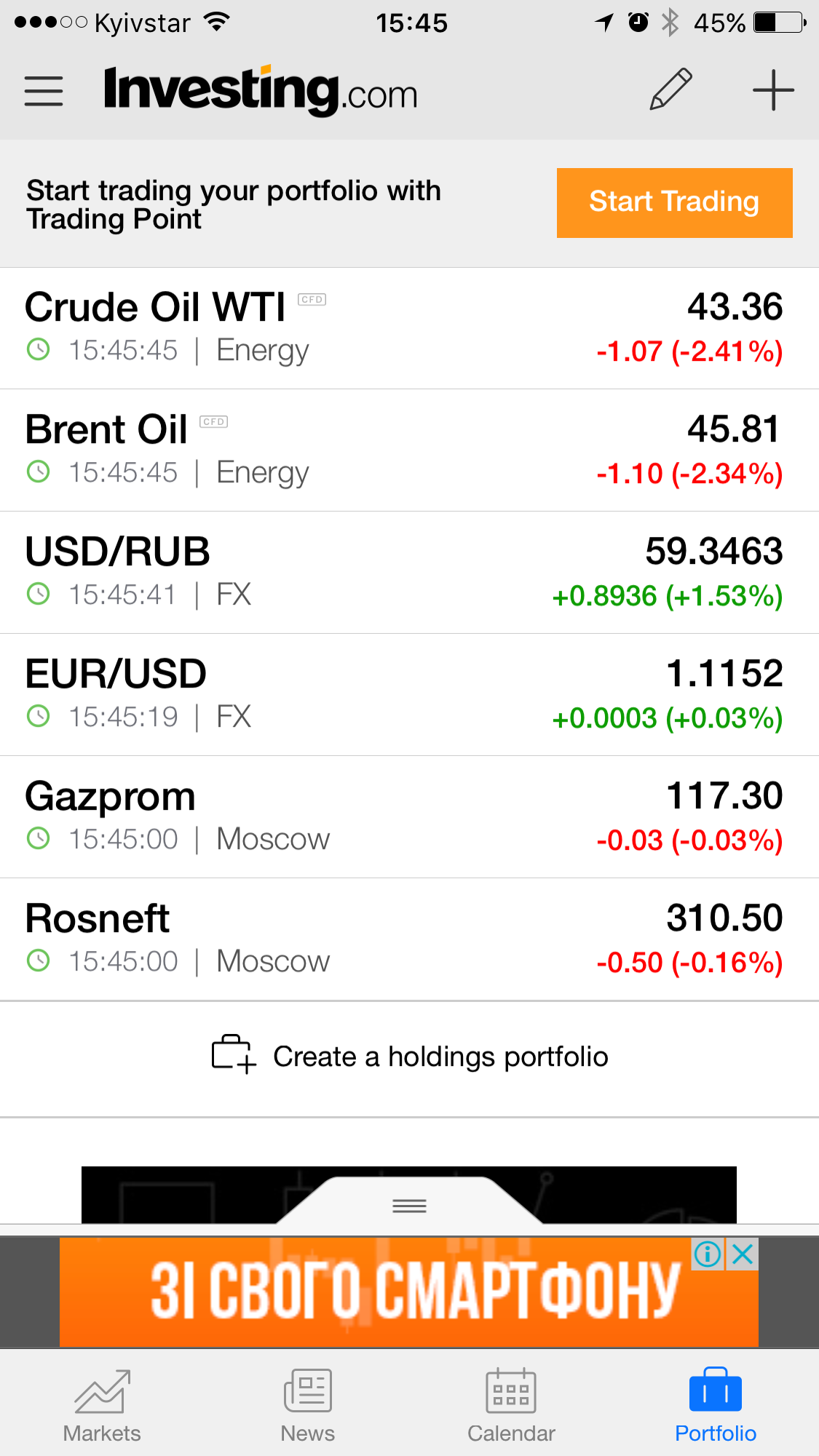Tap the plus icon to add instrument

pyautogui.click(x=772, y=90)
